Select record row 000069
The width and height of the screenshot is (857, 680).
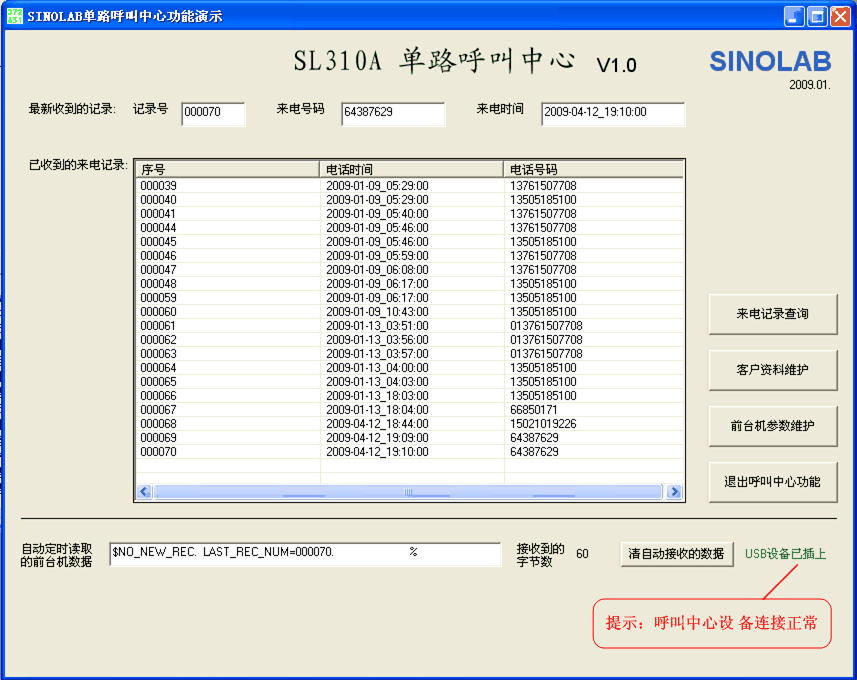[x=409, y=438]
